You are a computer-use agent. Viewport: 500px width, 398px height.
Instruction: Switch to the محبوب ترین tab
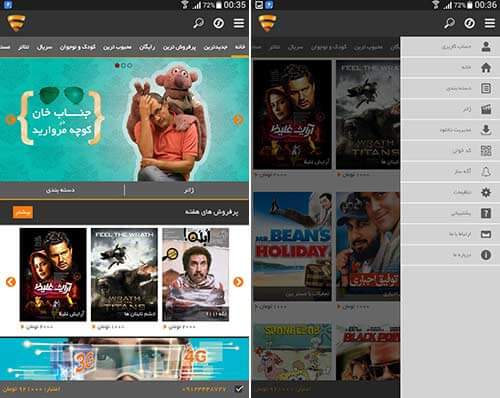117,47
